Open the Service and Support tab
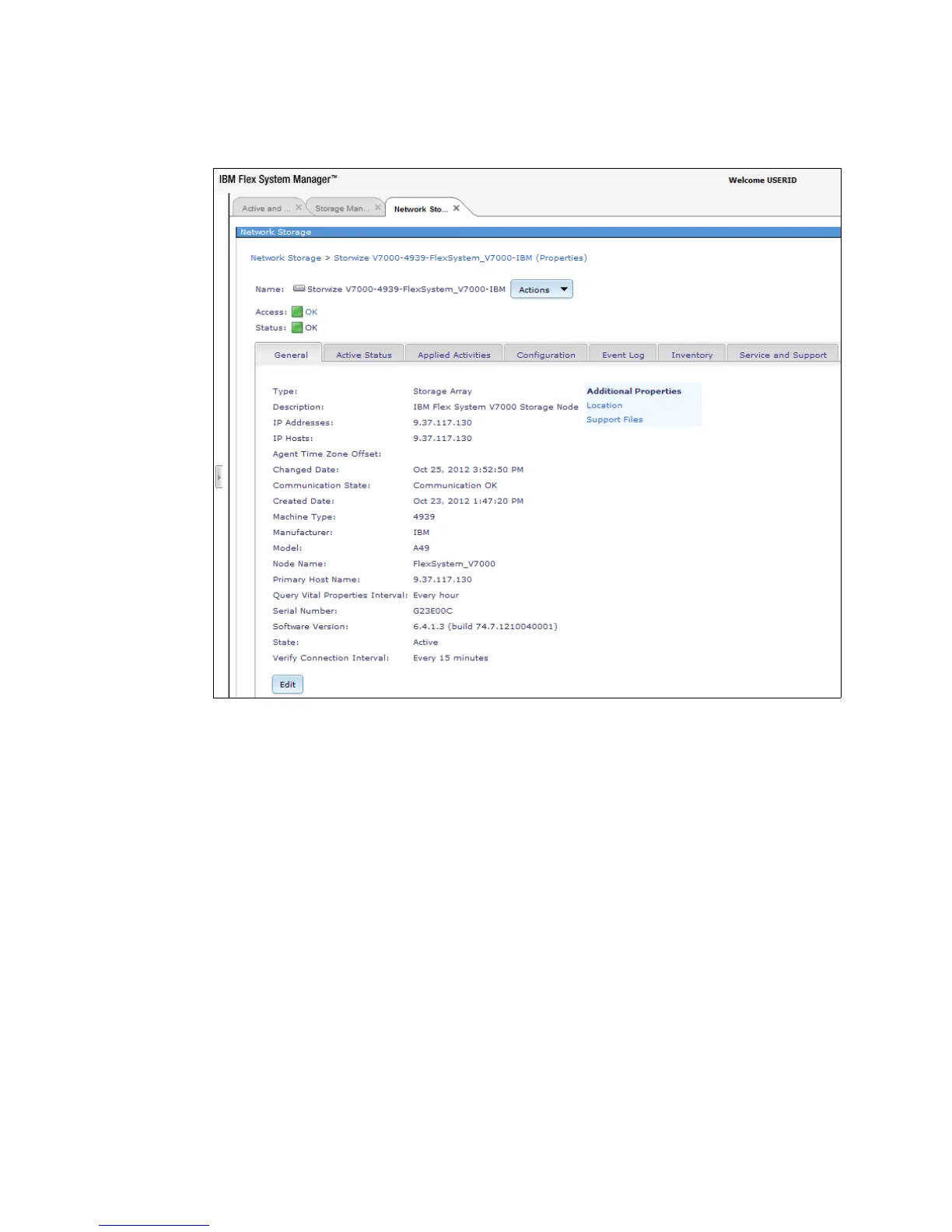The height and width of the screenshot is (1232, 952). click(783, 355)
